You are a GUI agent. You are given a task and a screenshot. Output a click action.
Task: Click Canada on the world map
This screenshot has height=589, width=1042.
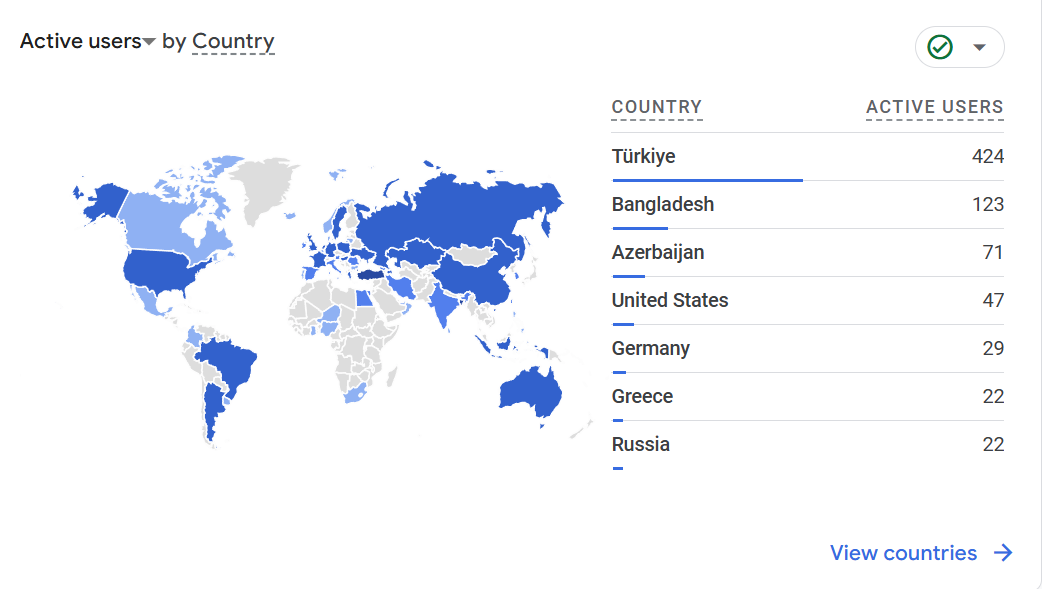click(173, 219)
